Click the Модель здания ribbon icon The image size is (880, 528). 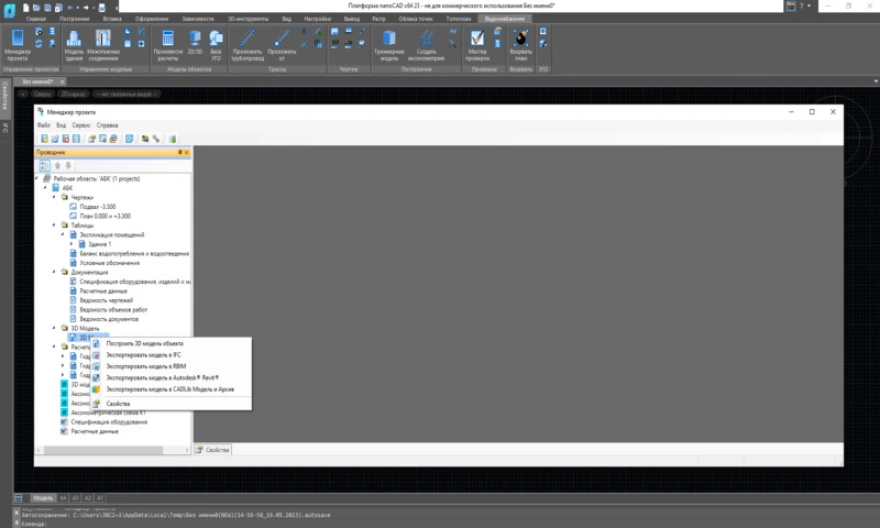[74, 43]
